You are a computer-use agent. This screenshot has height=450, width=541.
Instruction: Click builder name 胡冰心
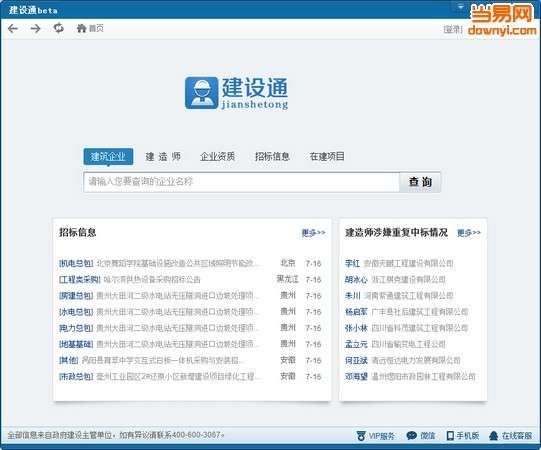(356, 279)
